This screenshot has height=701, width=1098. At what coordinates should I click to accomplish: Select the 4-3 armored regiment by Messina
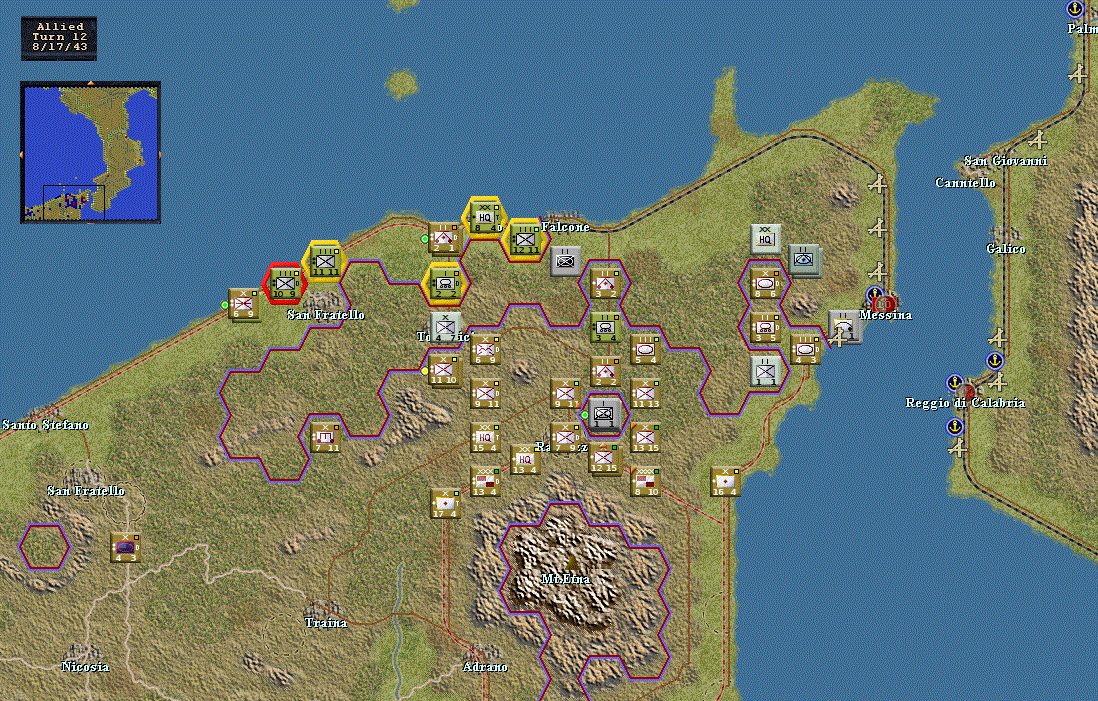click(x=805, y=349)
